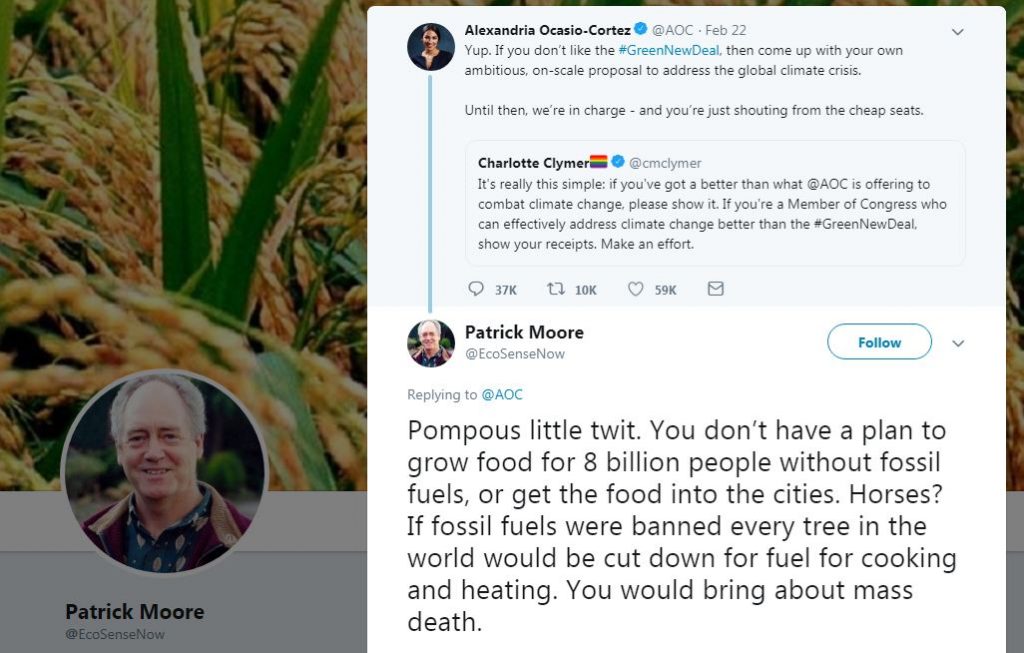The height and width of the screenshot is (653, 1024).
Task: Open Patrick Moore's small tweet avatar
Action: coord(431,343)
